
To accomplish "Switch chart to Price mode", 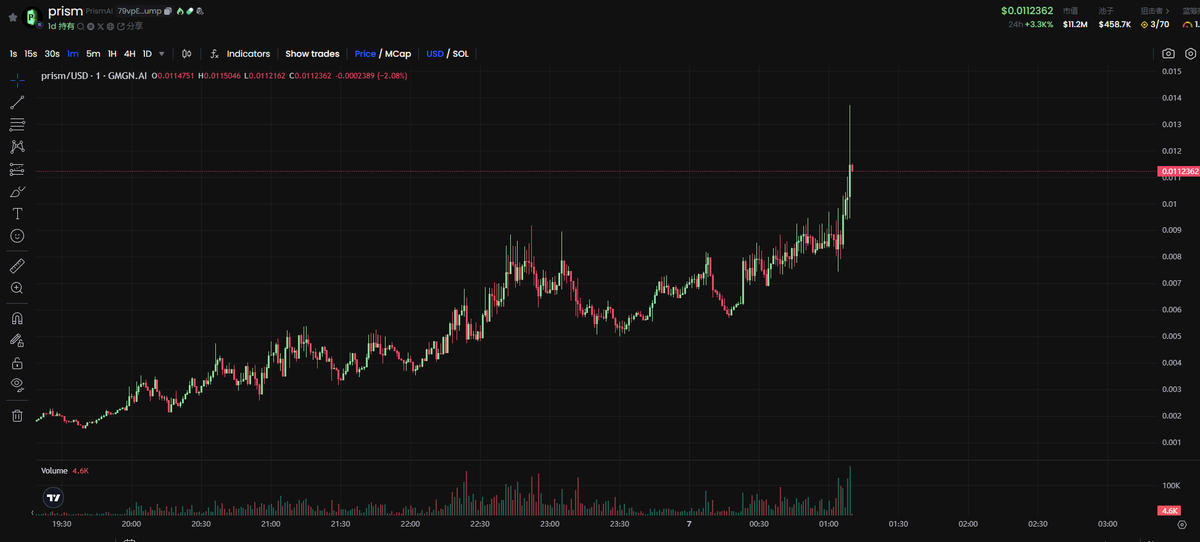I will point(365,54).
